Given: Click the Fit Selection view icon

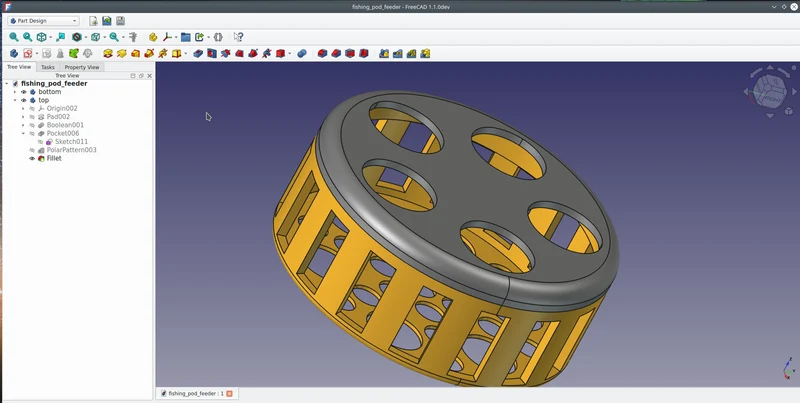Looking at the screenshot, I should pos(28,37).
